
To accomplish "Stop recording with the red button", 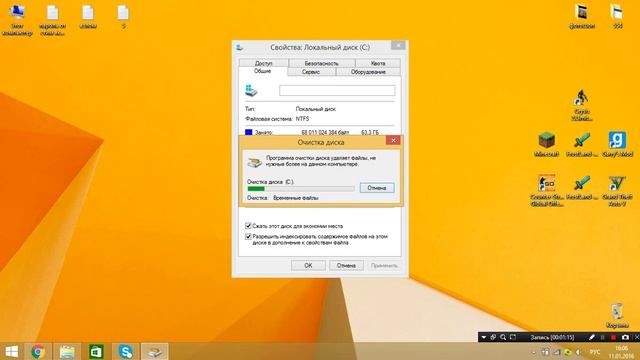I will coord(613,337).
